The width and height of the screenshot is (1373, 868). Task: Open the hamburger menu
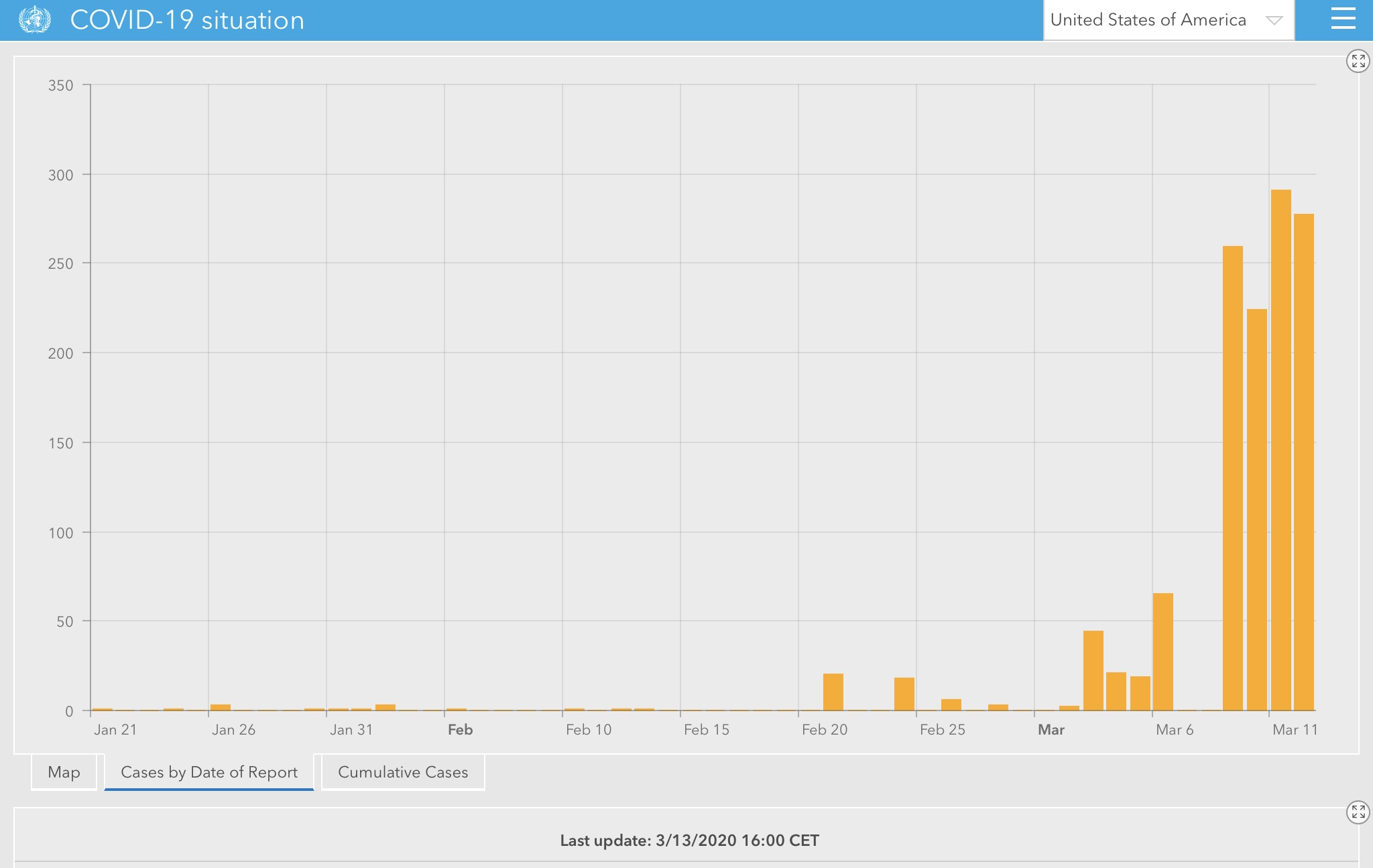(1343, 19)
